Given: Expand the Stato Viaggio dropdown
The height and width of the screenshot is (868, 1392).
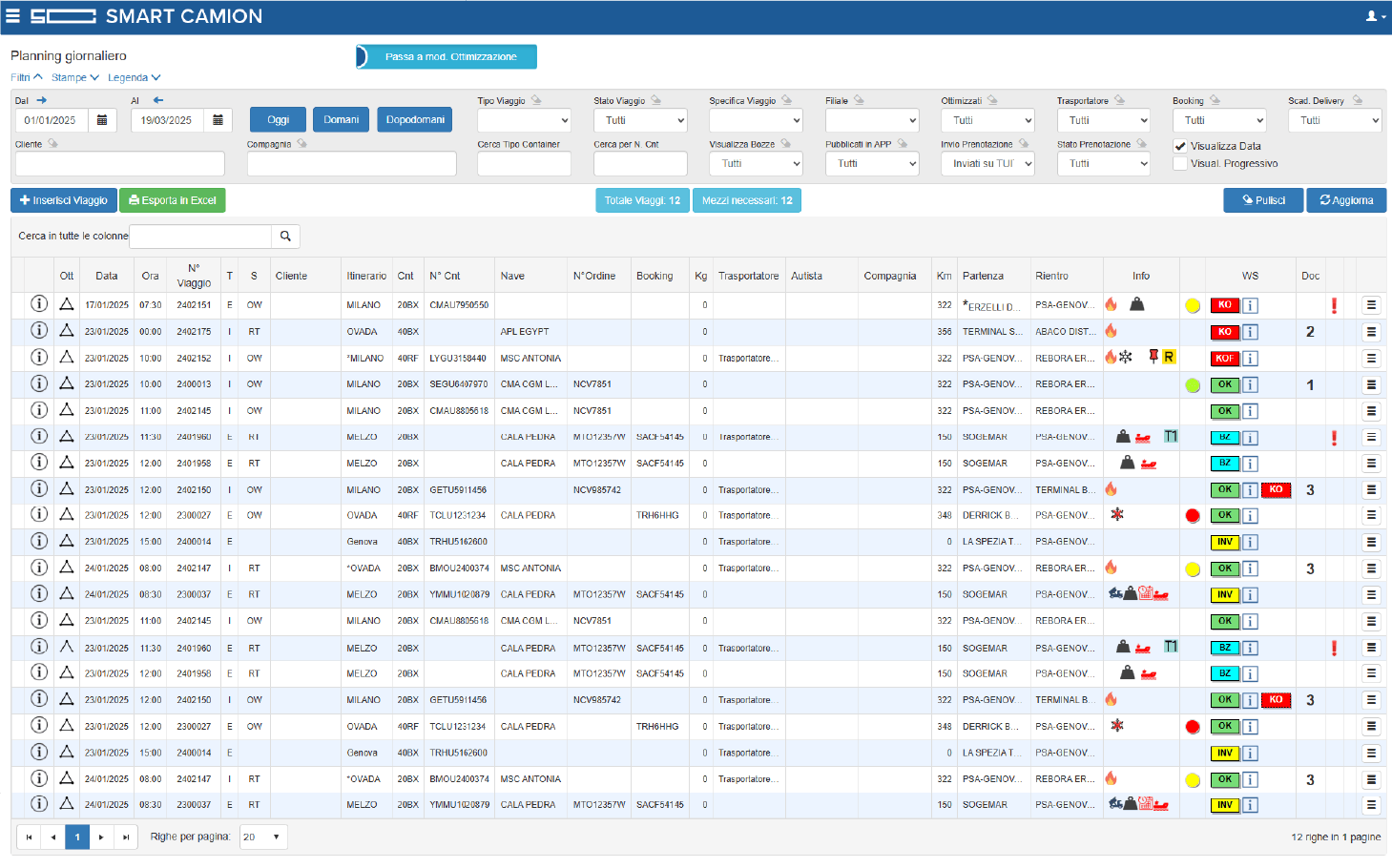Looking at the screenshot, I should (640, 120).
